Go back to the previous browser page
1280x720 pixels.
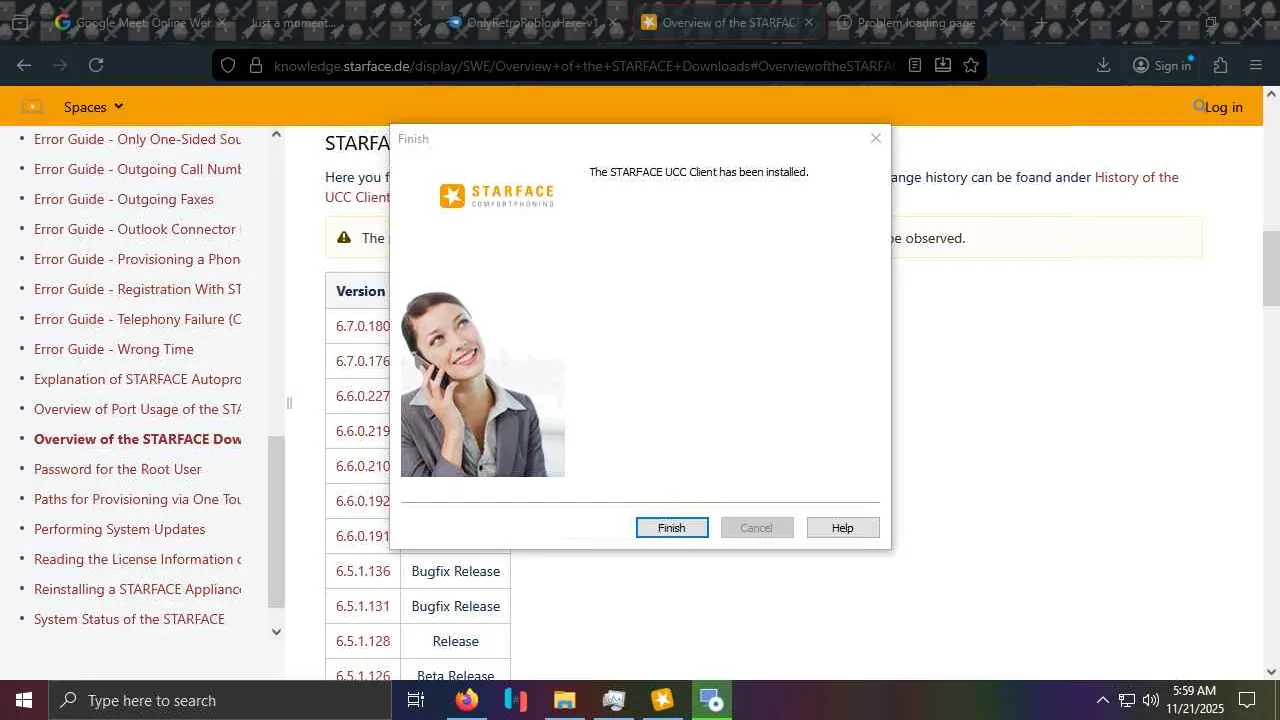point(24,65)
